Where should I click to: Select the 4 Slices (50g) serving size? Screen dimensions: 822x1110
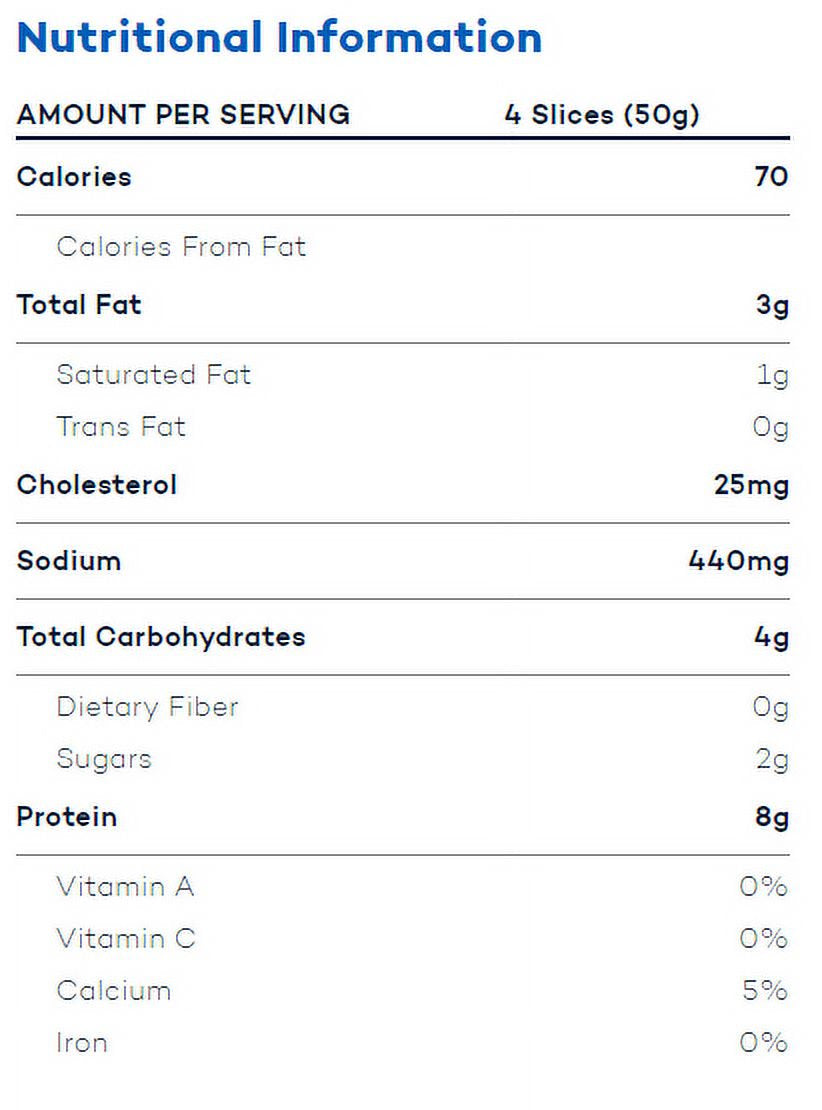pyautogui.click(x=602, y=115)
